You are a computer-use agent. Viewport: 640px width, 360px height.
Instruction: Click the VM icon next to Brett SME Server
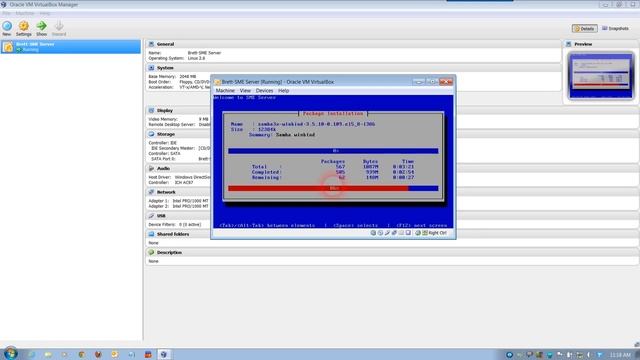coord(8,47)
